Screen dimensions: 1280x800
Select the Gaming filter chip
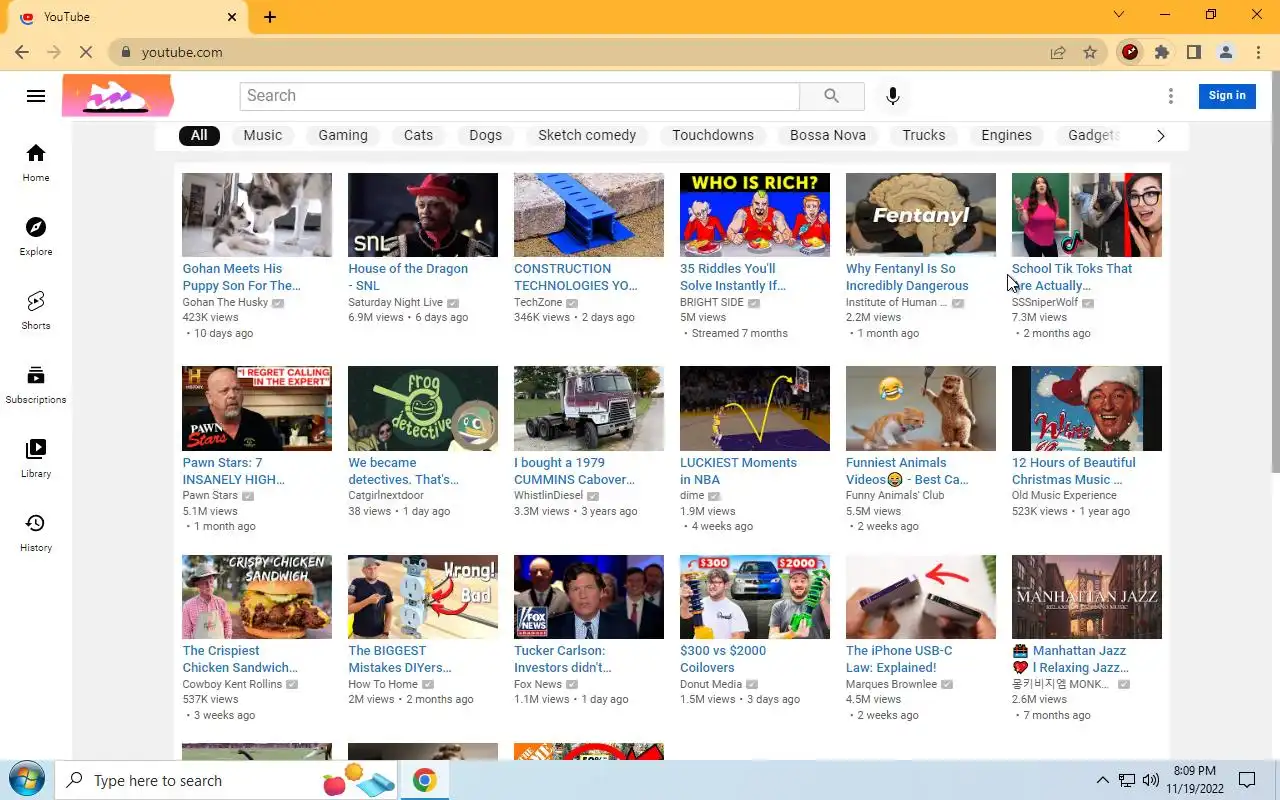pos(343,135)
